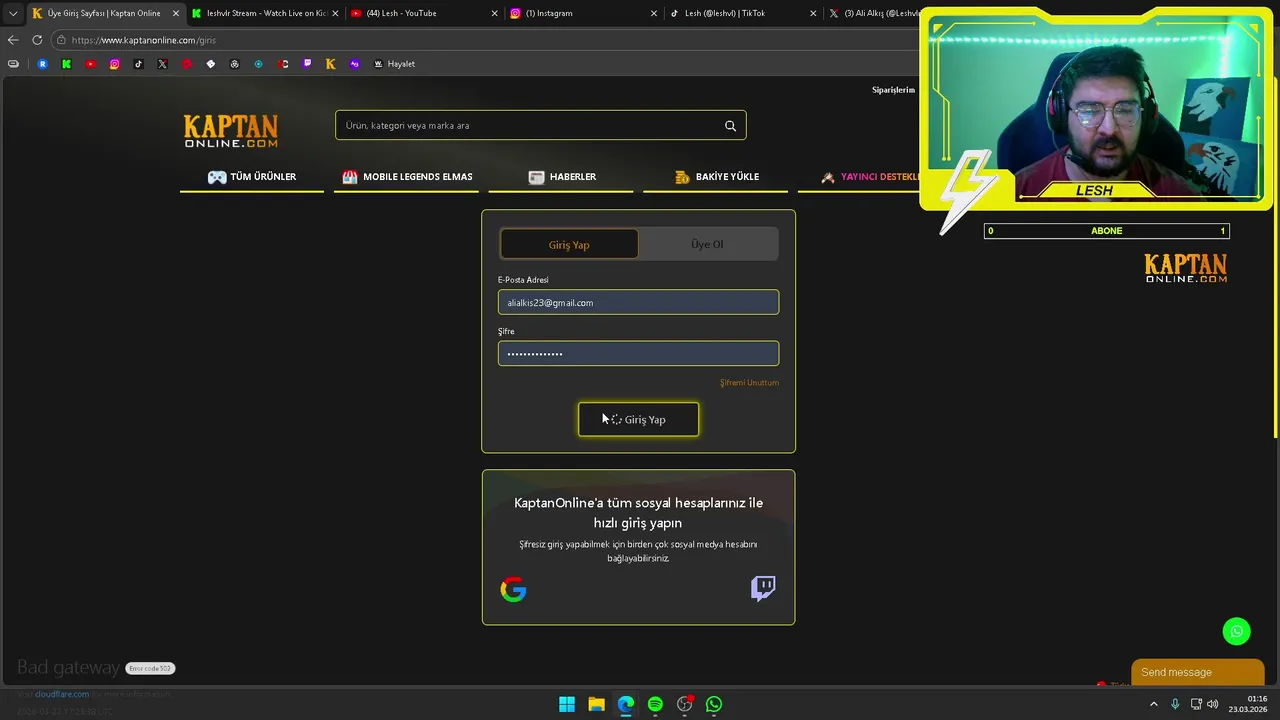Screen dimensions: 1280x720
Task: Open Tüm Ürünler menu
Action: click(x=252, y=177)
